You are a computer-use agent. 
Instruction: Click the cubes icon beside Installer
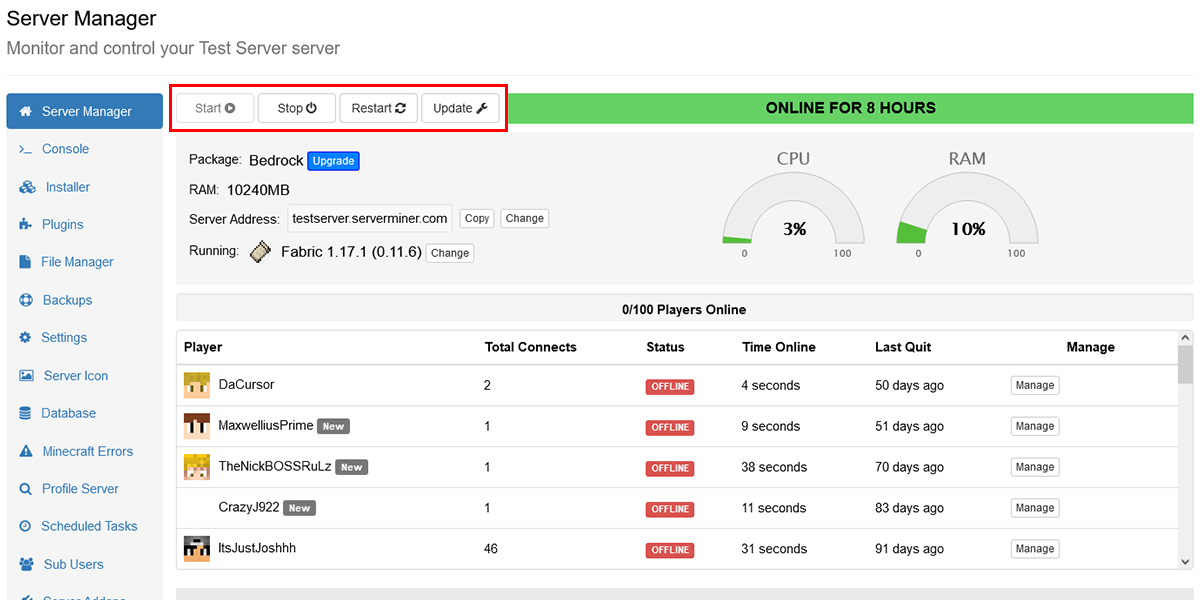coord(27,187)
